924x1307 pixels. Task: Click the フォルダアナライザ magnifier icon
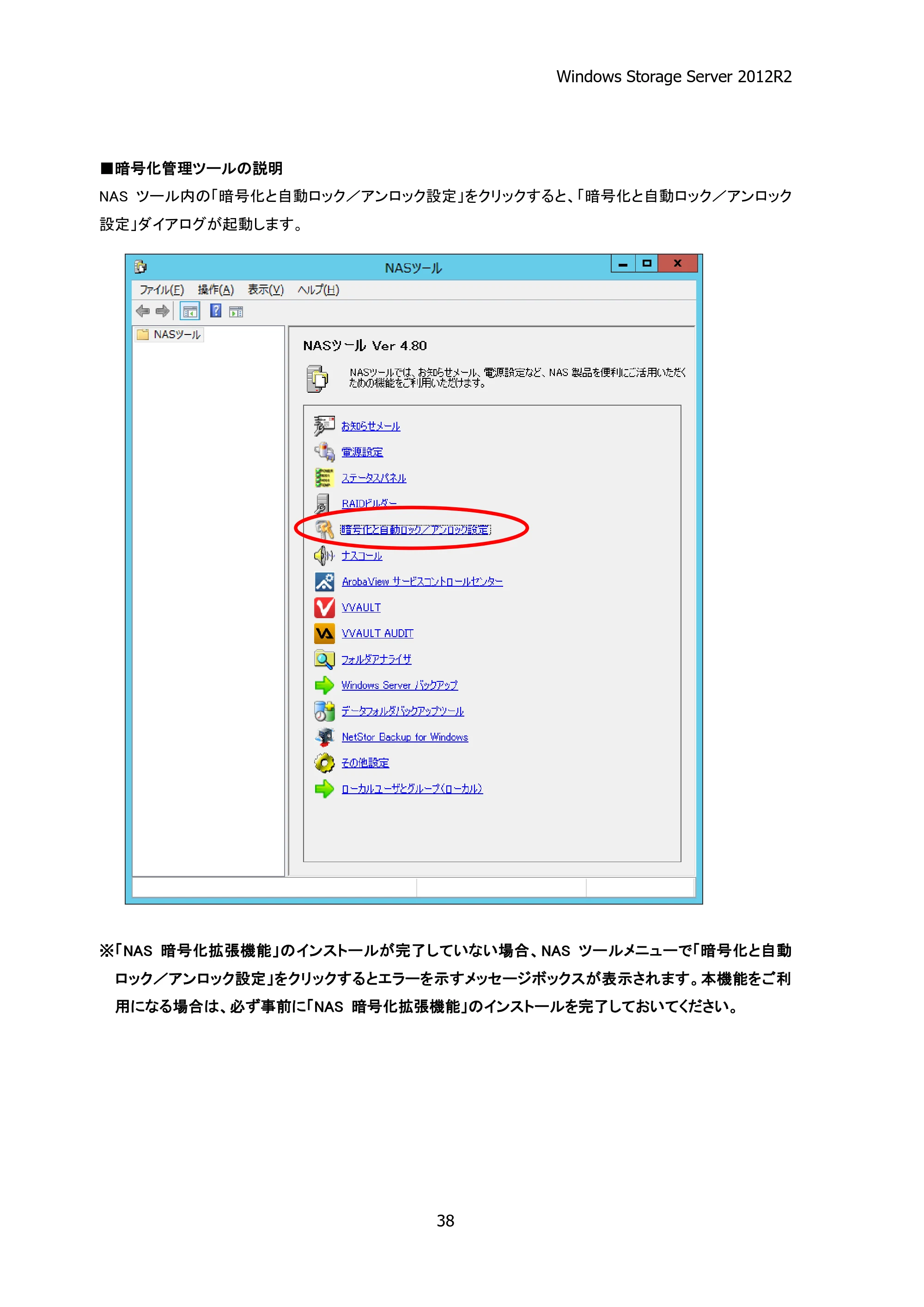pyautogui.click(x=324, y=659)
